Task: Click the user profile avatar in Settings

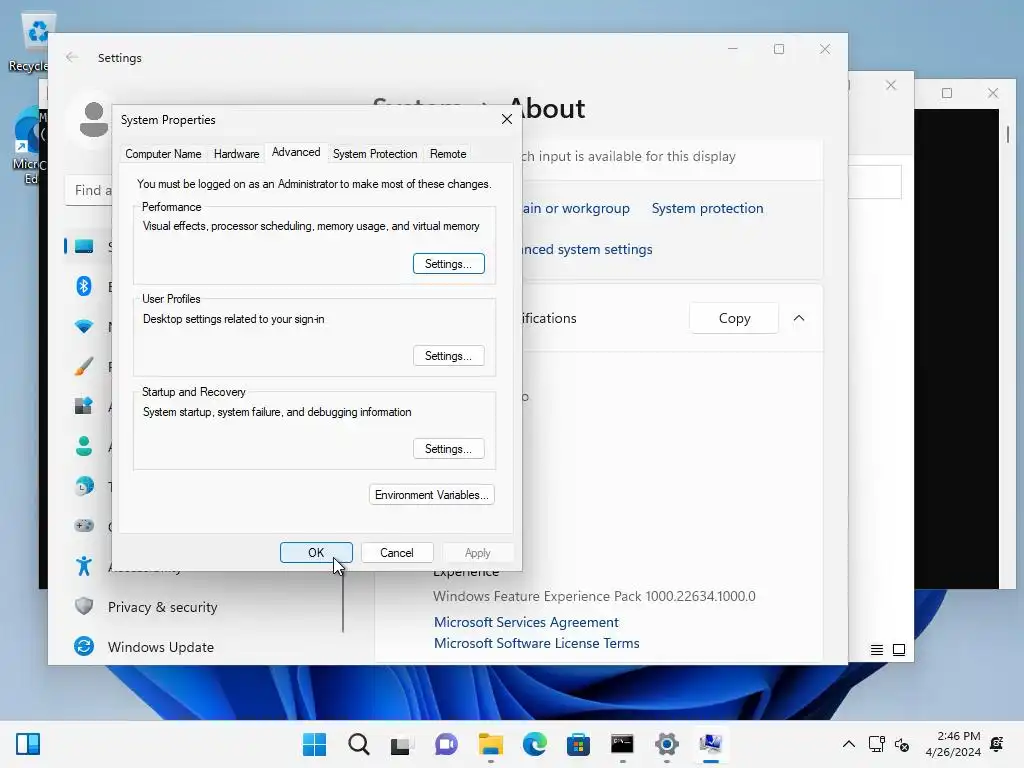Action: (93, 120)
